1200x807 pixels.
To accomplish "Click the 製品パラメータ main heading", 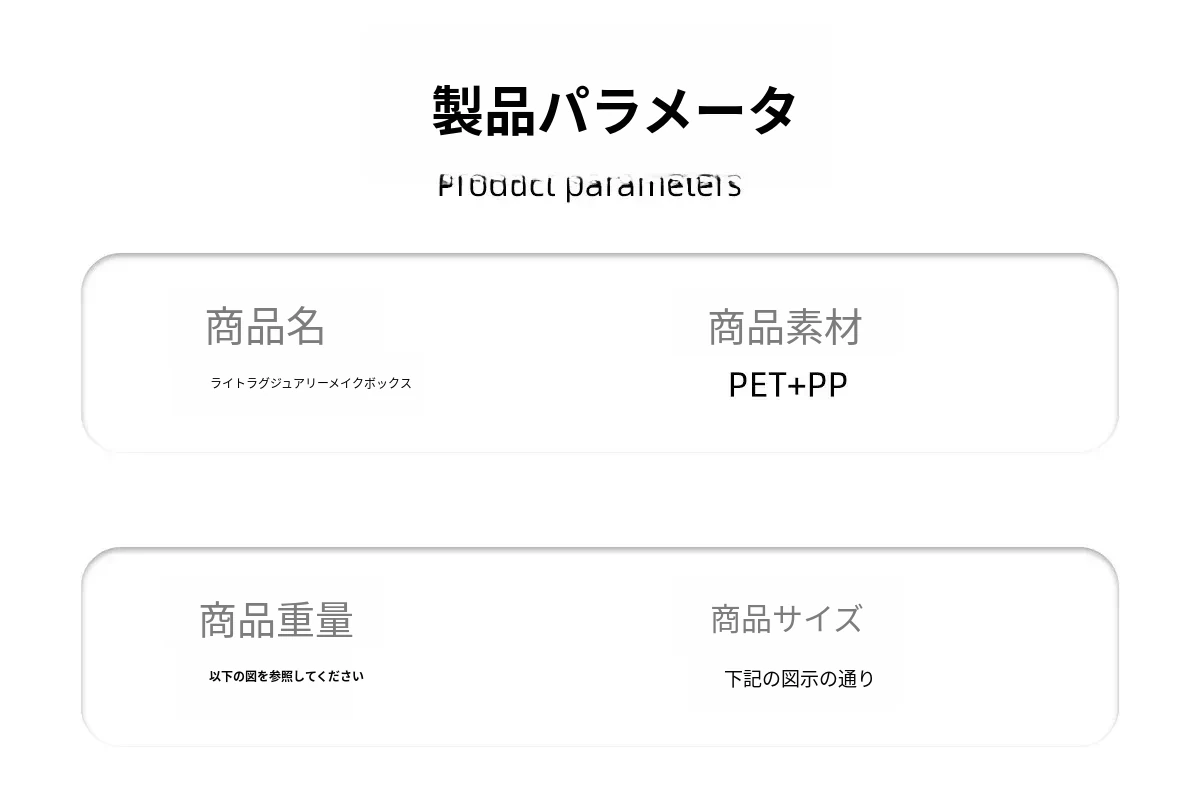I will [x=614, y=110].
